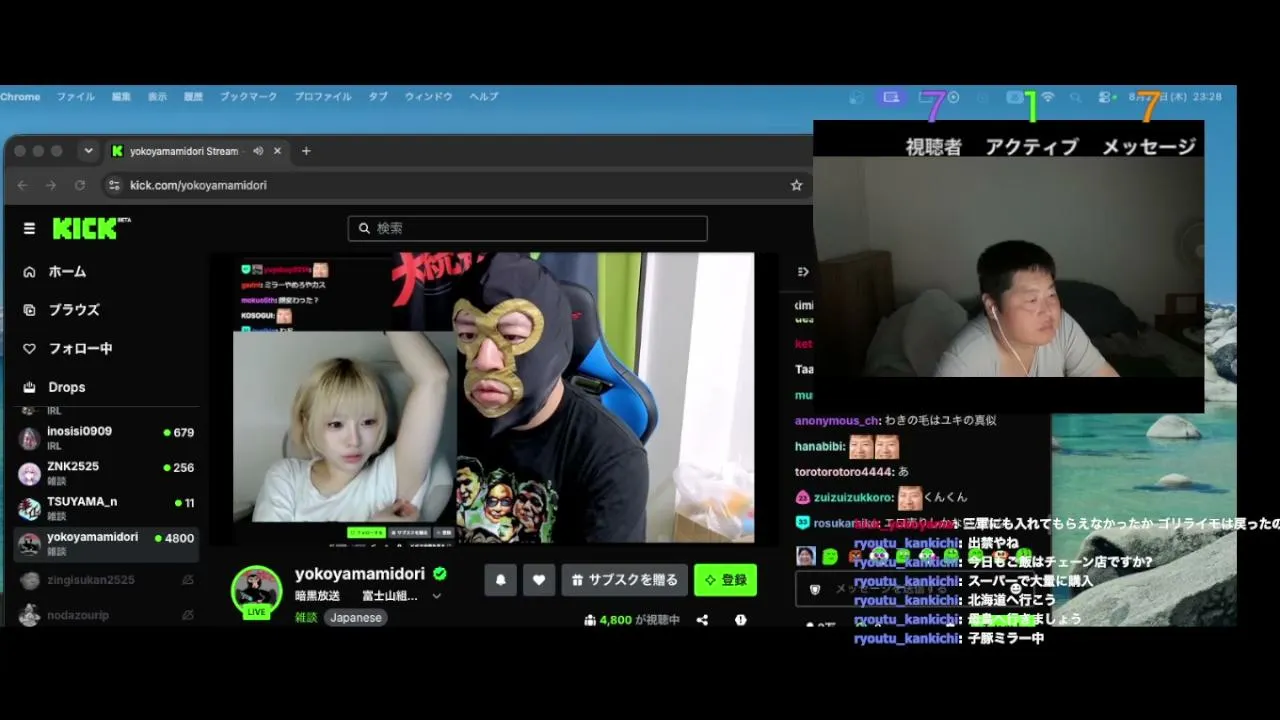Open the プロファイル menu
Viewport: 1280px width, 720px height.
pyautogui.click(x=322, y=97)
